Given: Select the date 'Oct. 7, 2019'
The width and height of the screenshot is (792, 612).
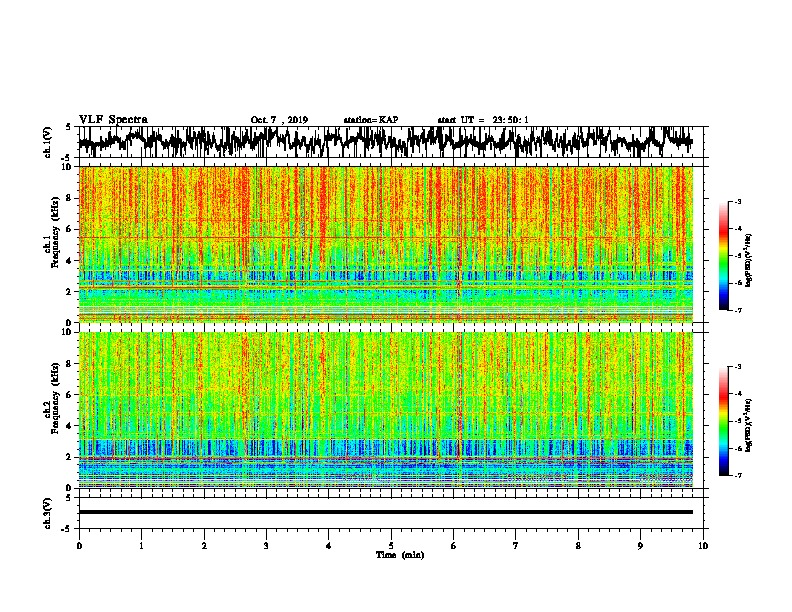Looking at the screenshot, I should point(279,120).
